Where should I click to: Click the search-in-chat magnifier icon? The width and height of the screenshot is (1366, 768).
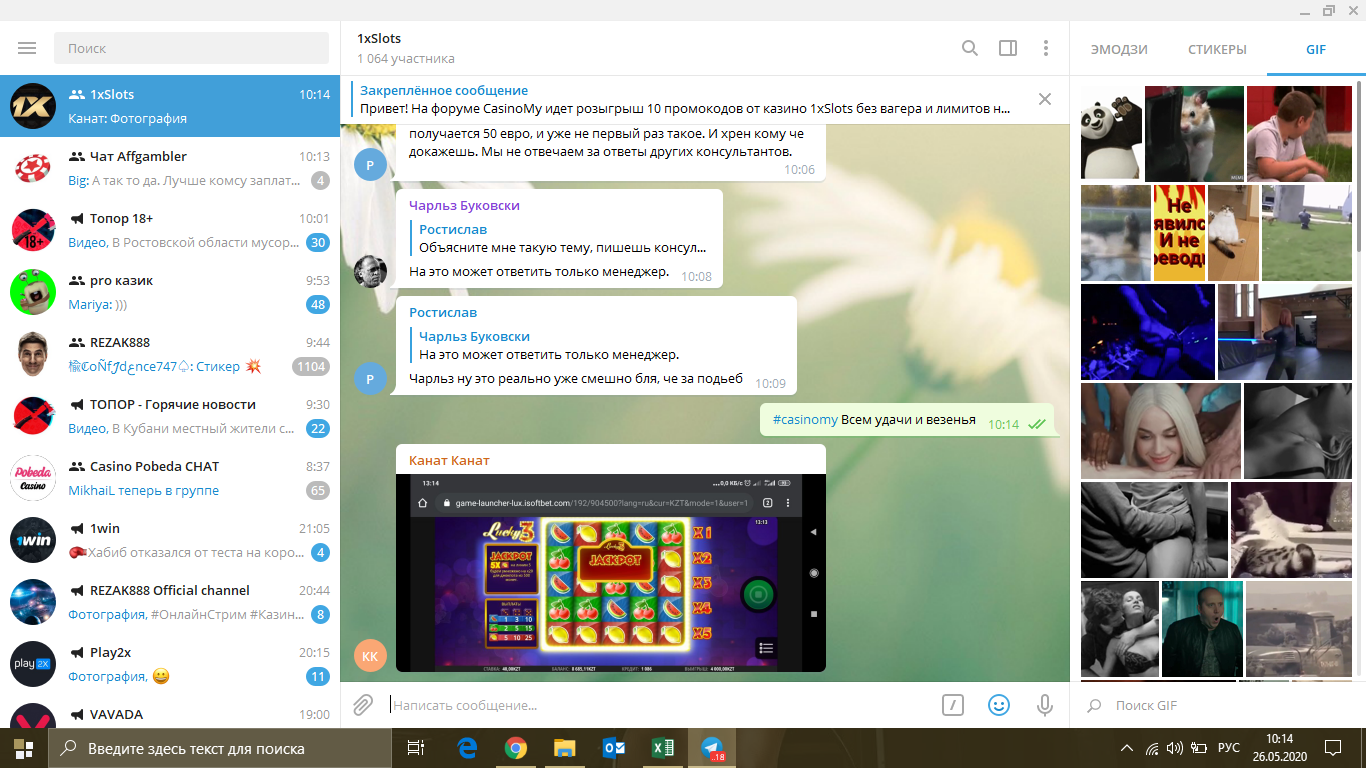969,48
